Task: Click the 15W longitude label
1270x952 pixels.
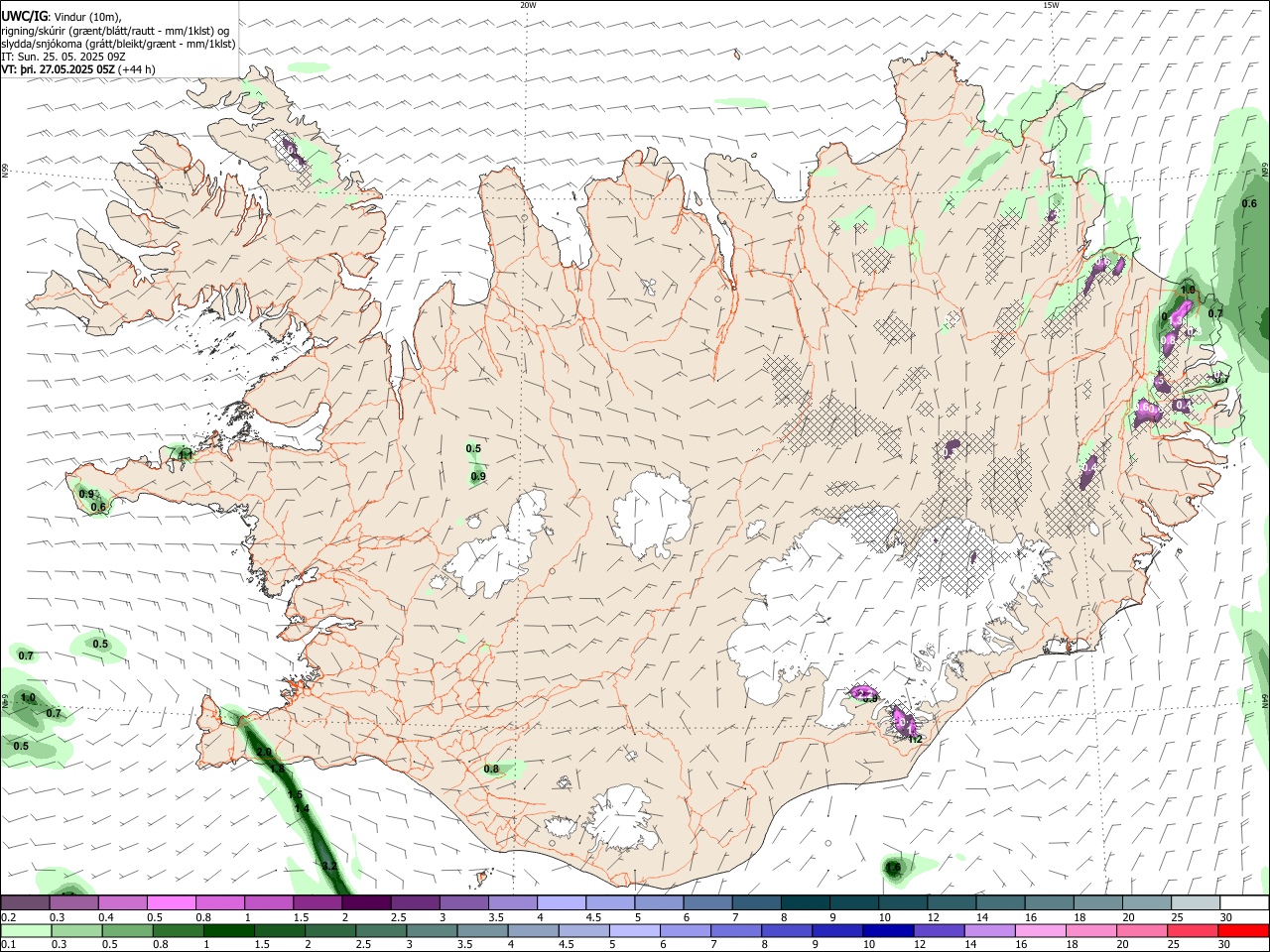Action: [x=1051, y=5]
